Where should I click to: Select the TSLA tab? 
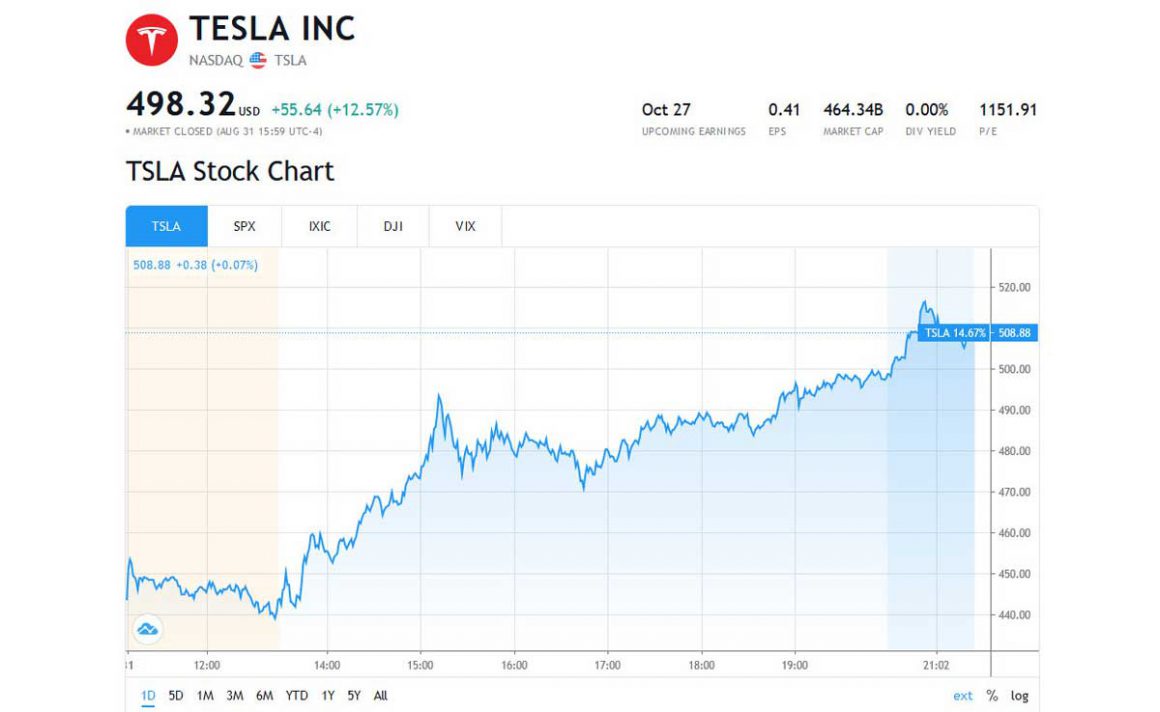pos(166,226)
